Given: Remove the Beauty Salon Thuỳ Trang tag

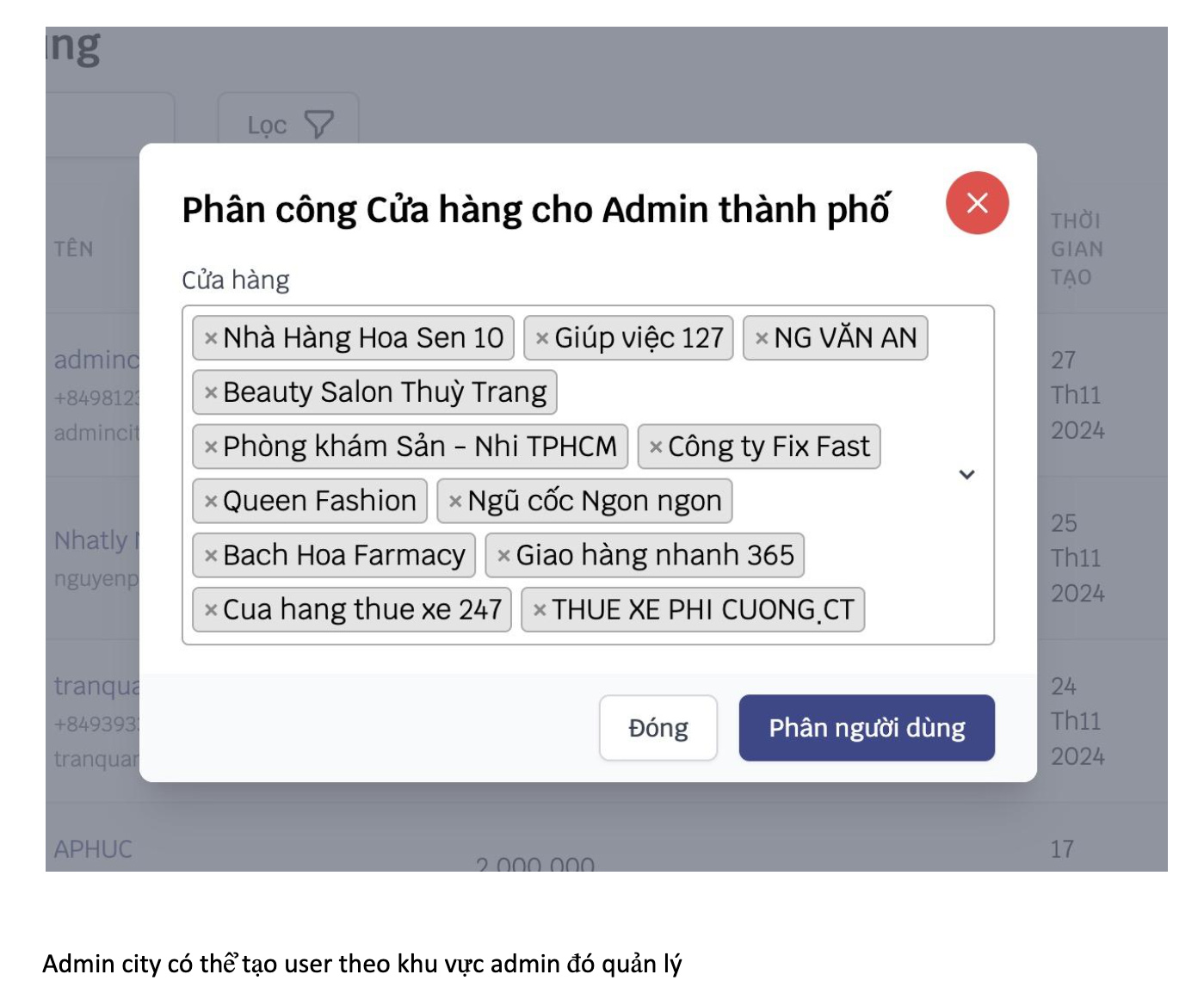Looking at the screenshot, I should tap(210, 392).
